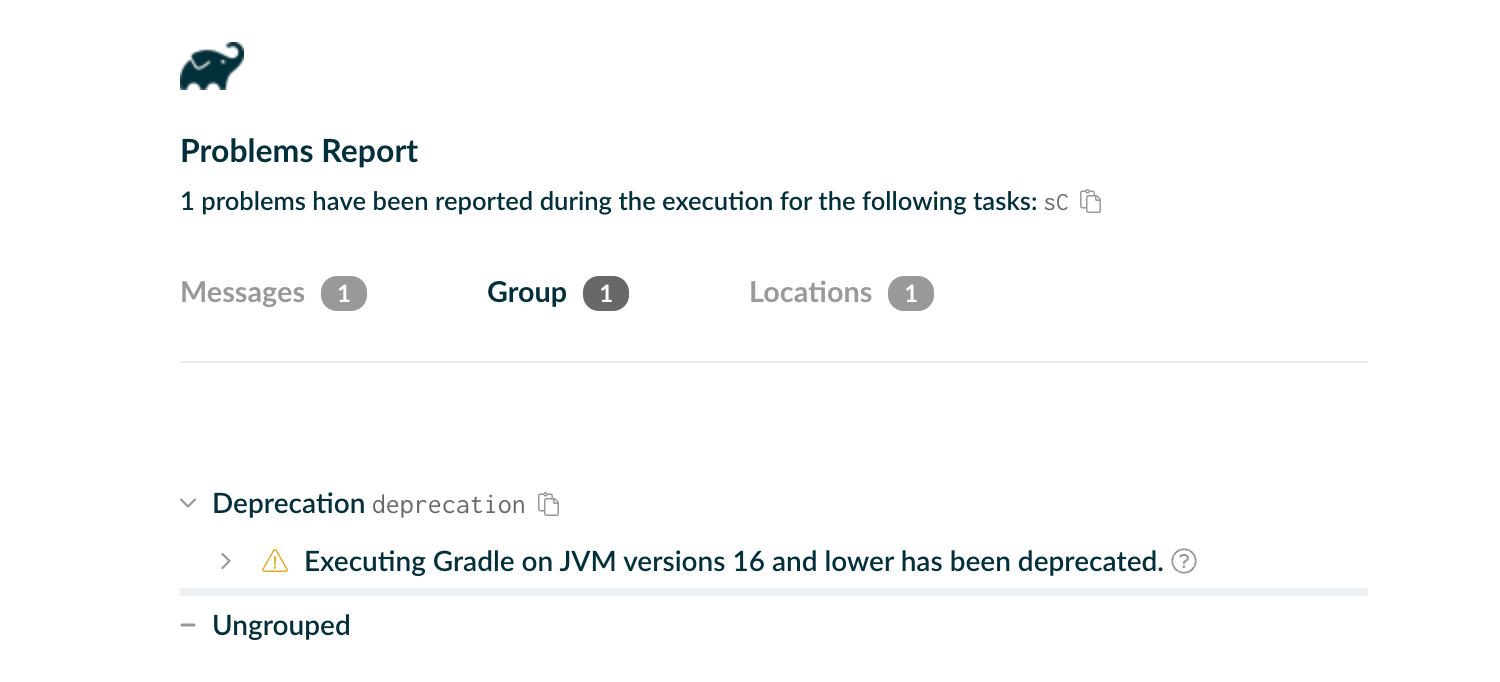
Task: Collapse the Deprecation group via its chevron
Action: (188, 503)
